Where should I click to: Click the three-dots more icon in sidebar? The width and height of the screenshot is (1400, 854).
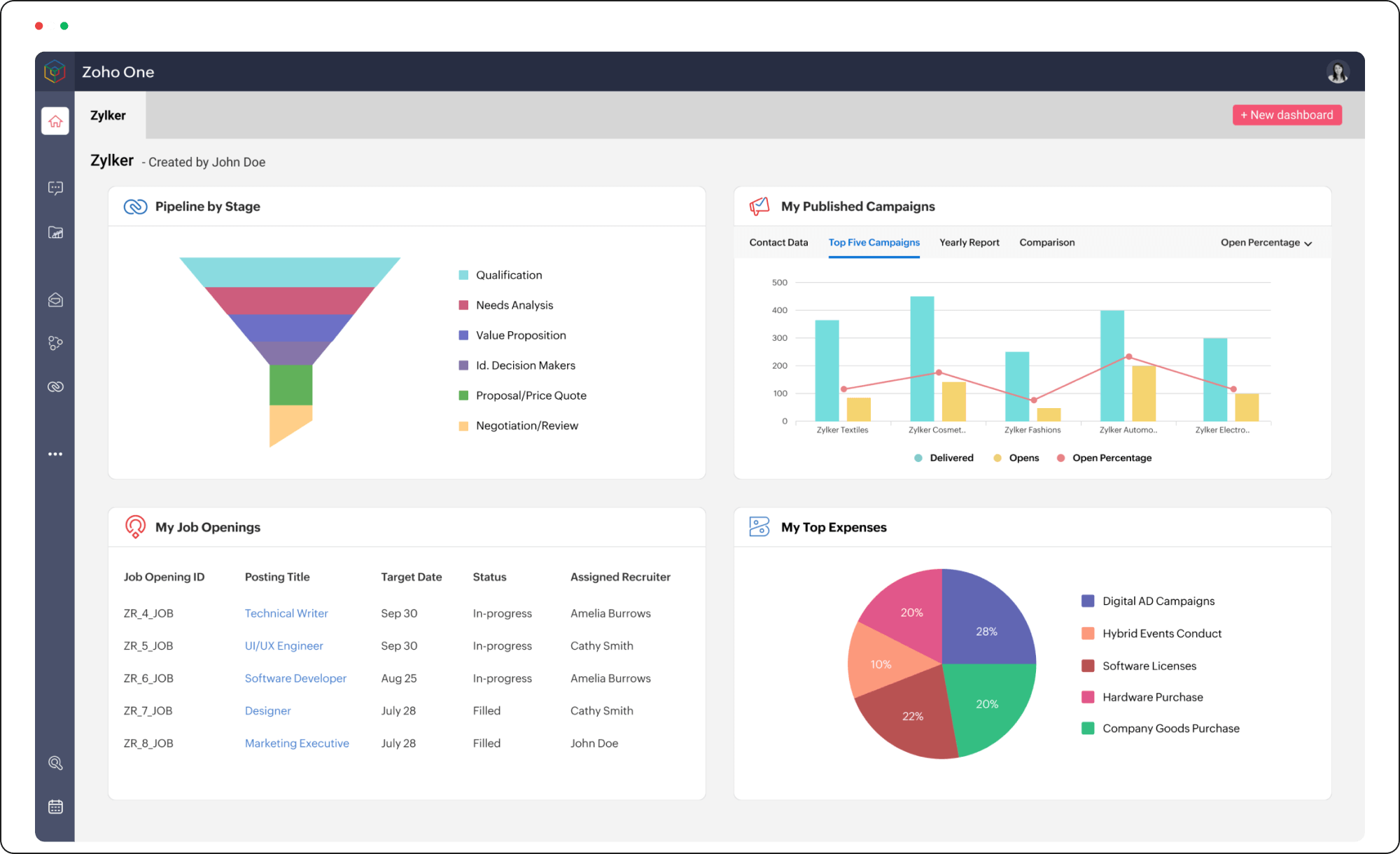[x=55, y=454]
